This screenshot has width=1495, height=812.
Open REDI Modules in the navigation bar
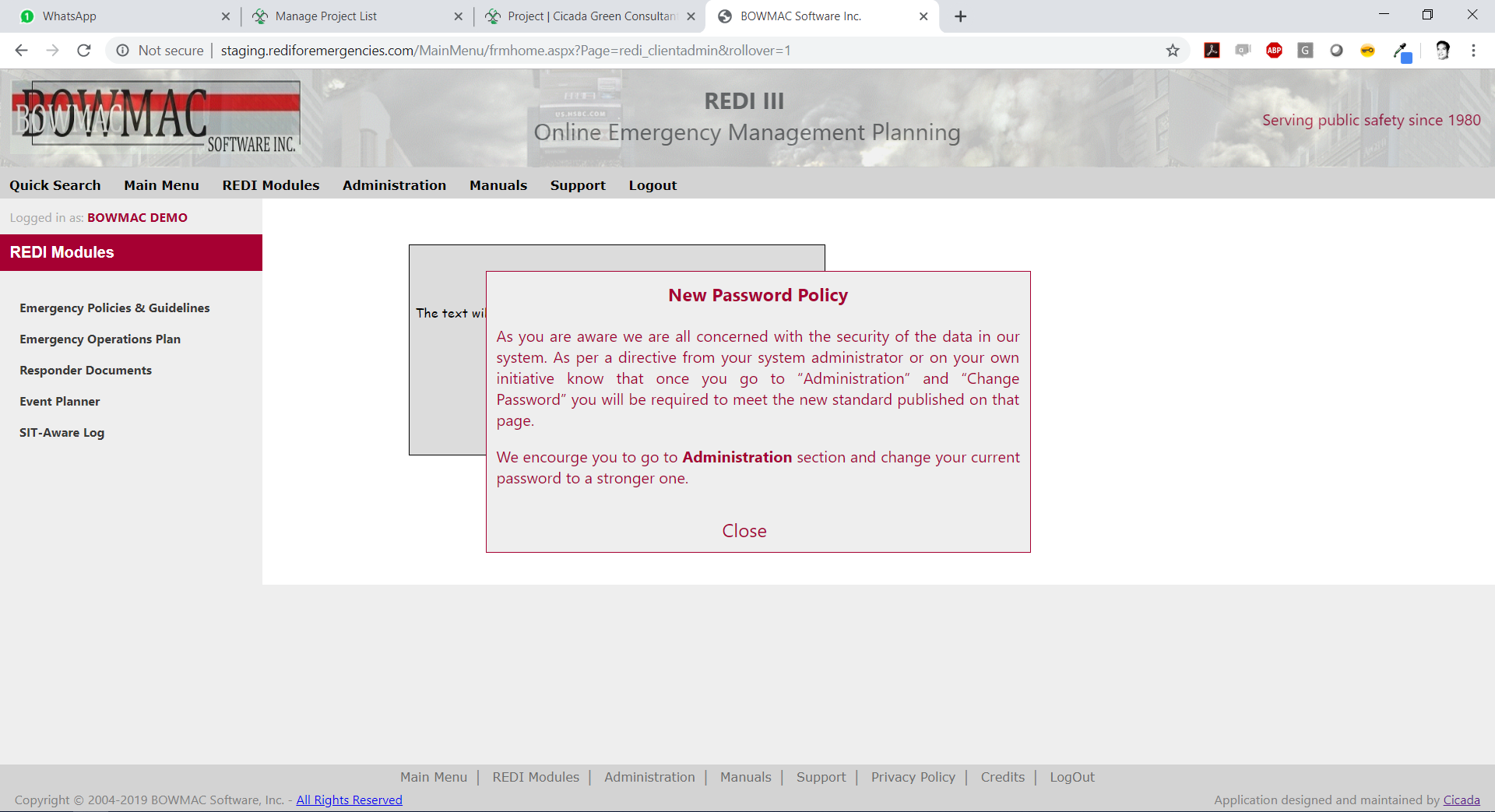[271, 185]
